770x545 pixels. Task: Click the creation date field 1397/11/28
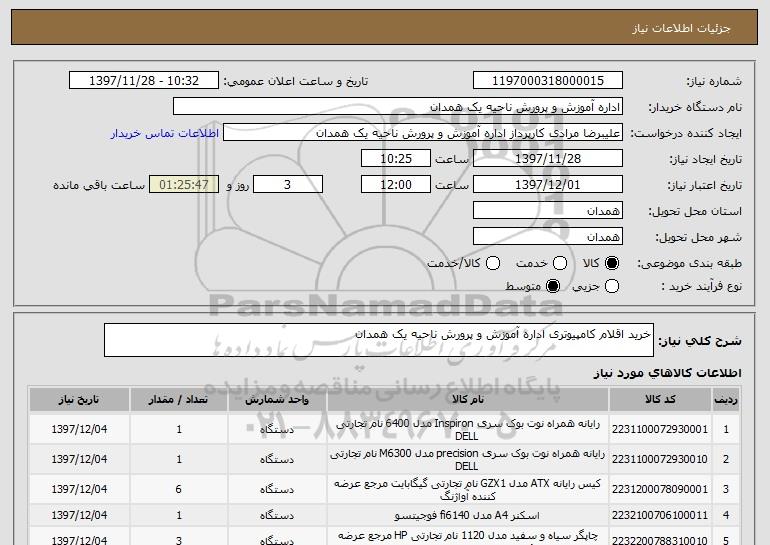pyautogui.click(x=548, y=159)
